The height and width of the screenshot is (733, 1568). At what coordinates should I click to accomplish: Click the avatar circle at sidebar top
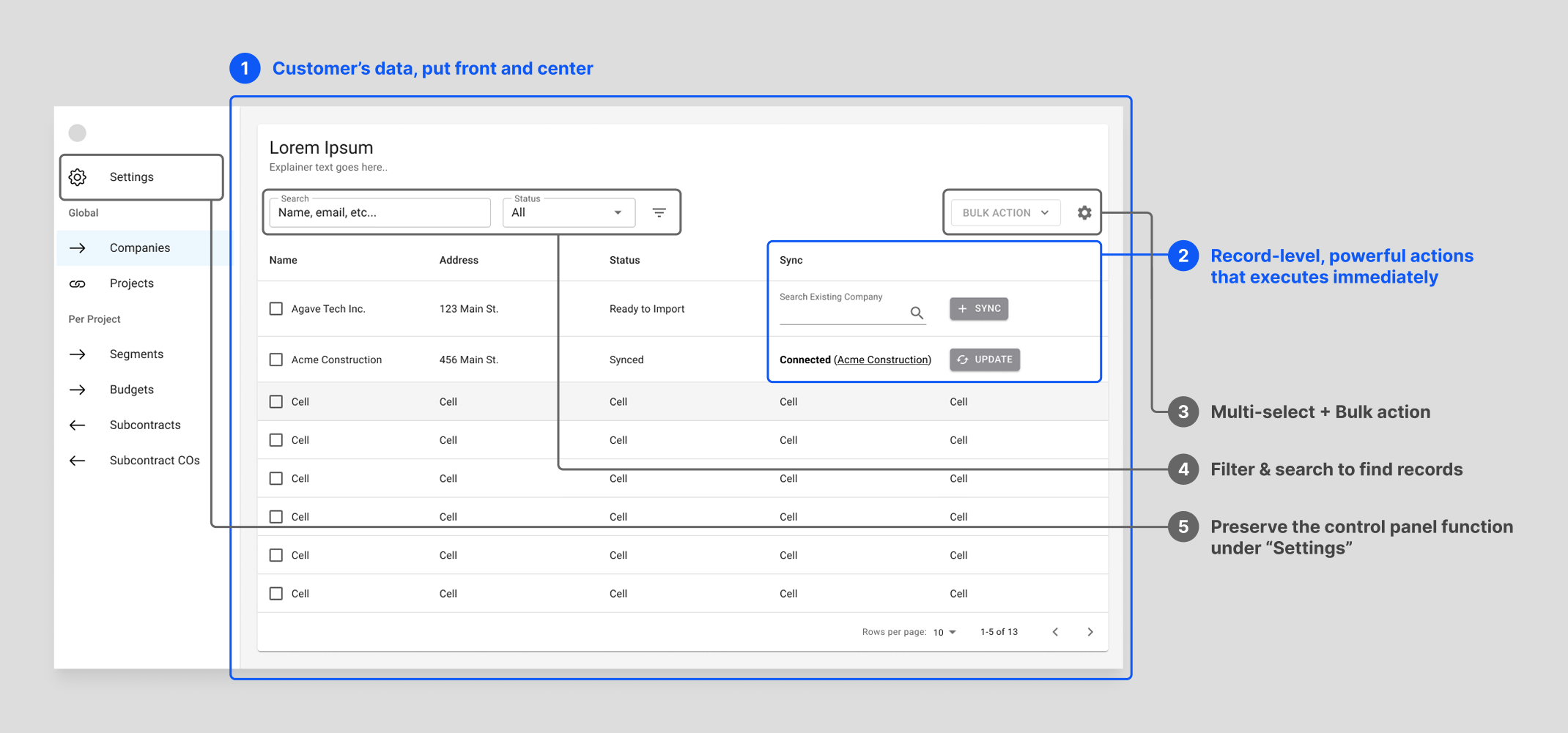tap(77, 133)
